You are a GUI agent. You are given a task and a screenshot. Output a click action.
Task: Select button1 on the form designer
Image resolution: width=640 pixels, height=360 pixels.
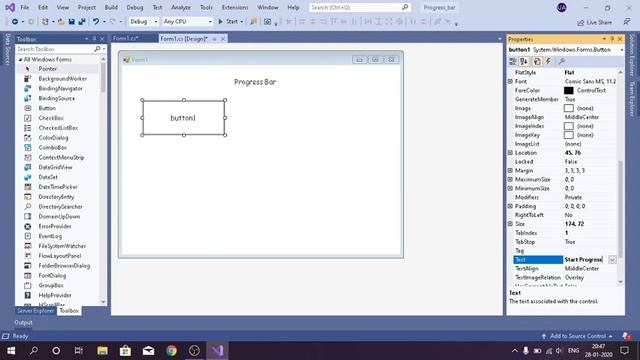(183, 118)
